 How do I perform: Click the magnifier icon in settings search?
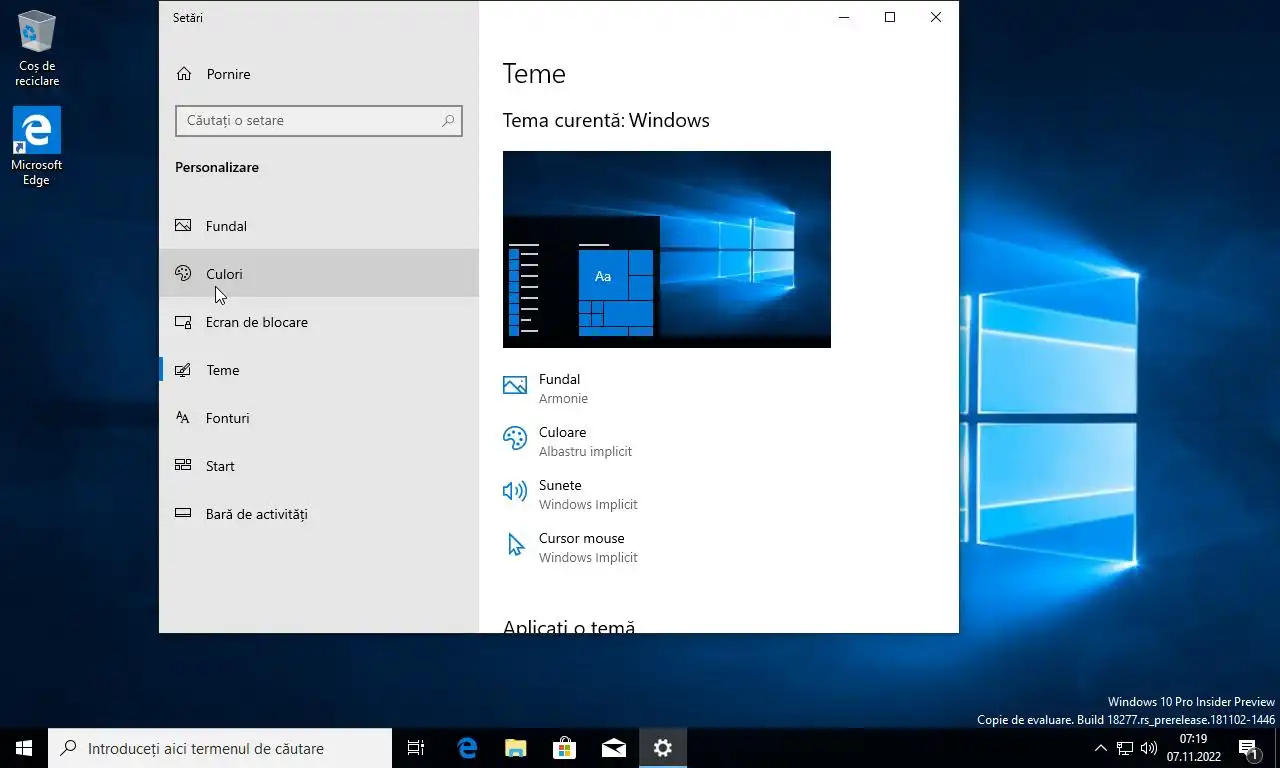[448, 120]
